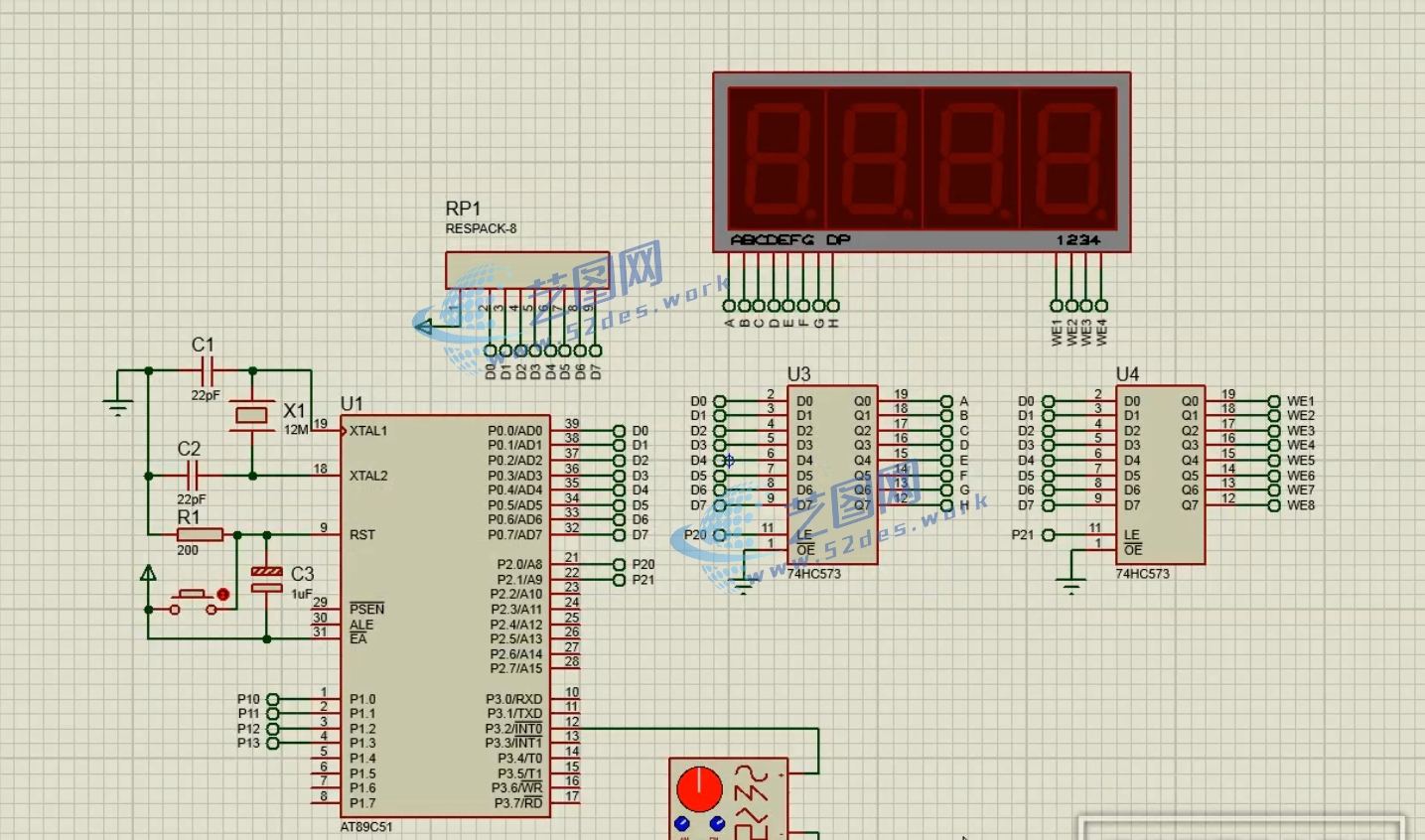Click the P21 terminal at U1 pin 22
The width and height of the screenshot is (1425, 840).
point(620,579)
